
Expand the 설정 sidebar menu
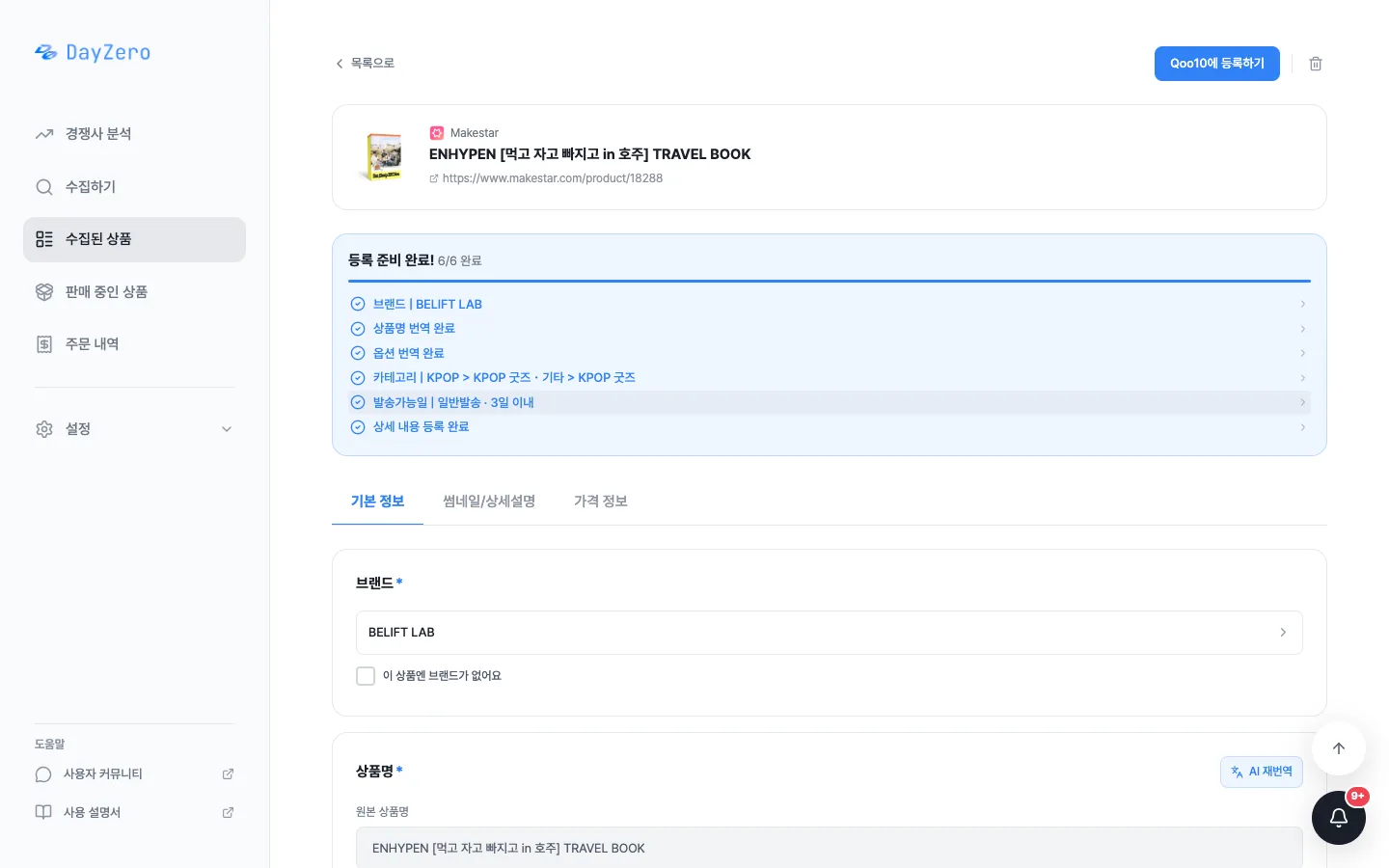134,429
